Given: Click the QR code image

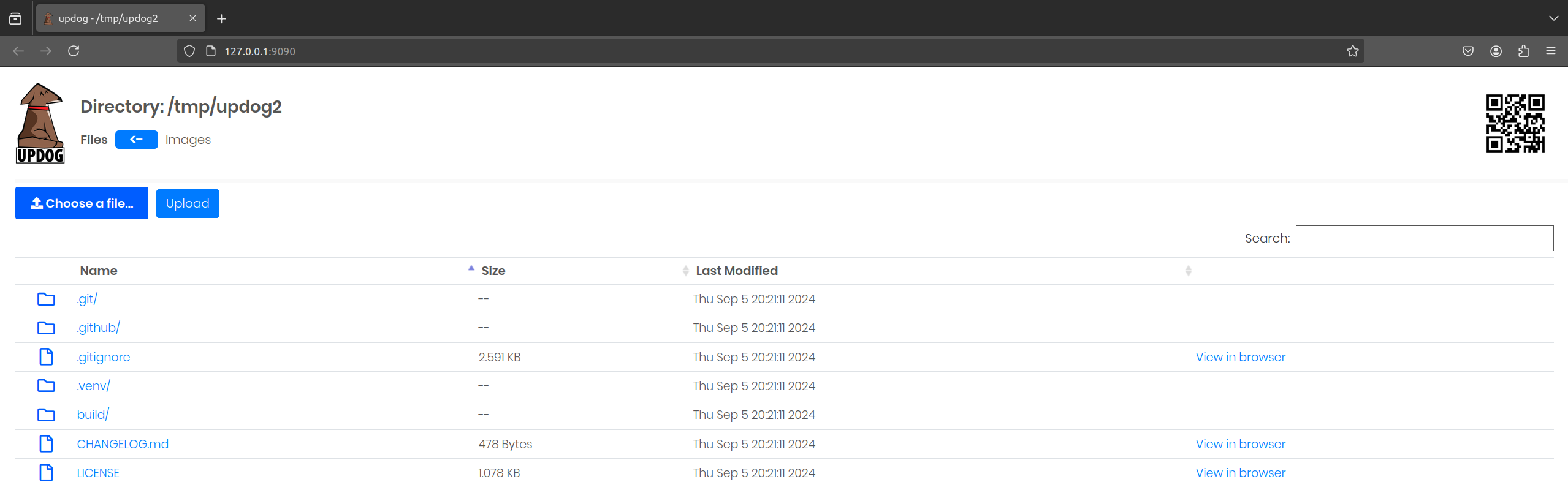Looking at the screenshot, I should [1515, 123].
